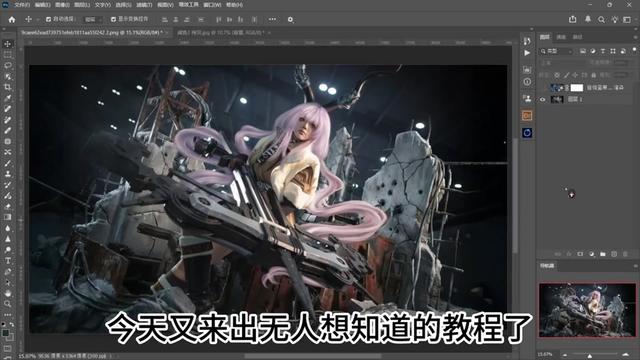Screen dimensions: 640x360
Task: Show the hidden top masked layer
Action: 542,87
